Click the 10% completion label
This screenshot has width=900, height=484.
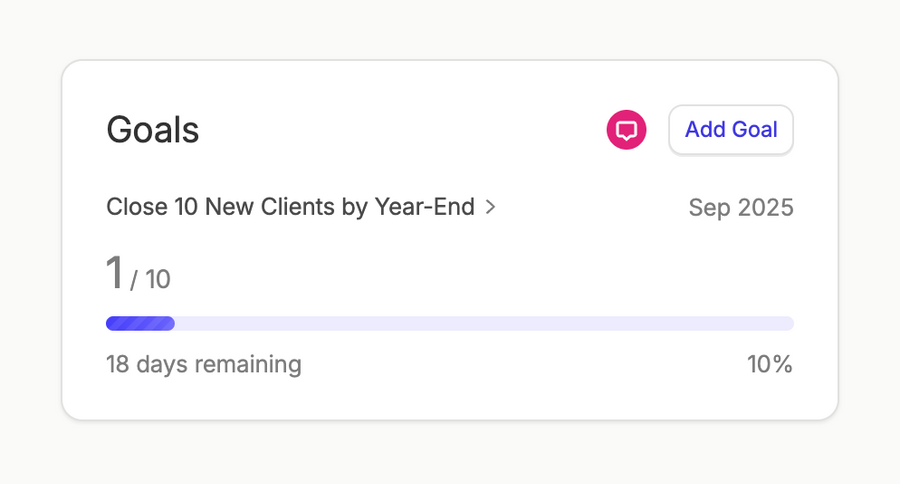pos(770,364)
